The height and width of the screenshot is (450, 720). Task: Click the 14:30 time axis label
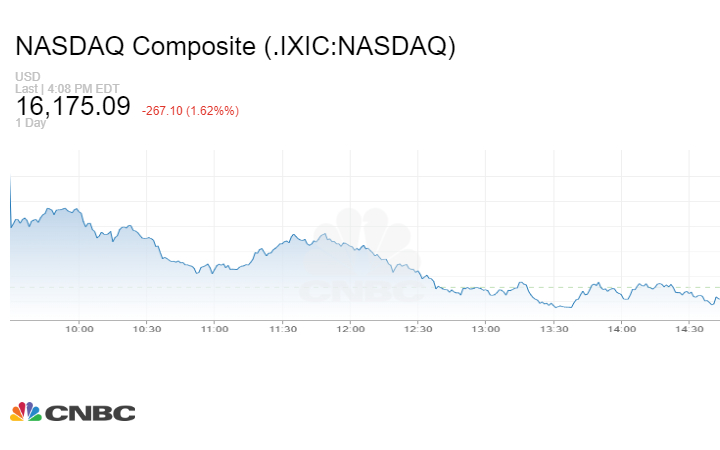click(689, 329)
